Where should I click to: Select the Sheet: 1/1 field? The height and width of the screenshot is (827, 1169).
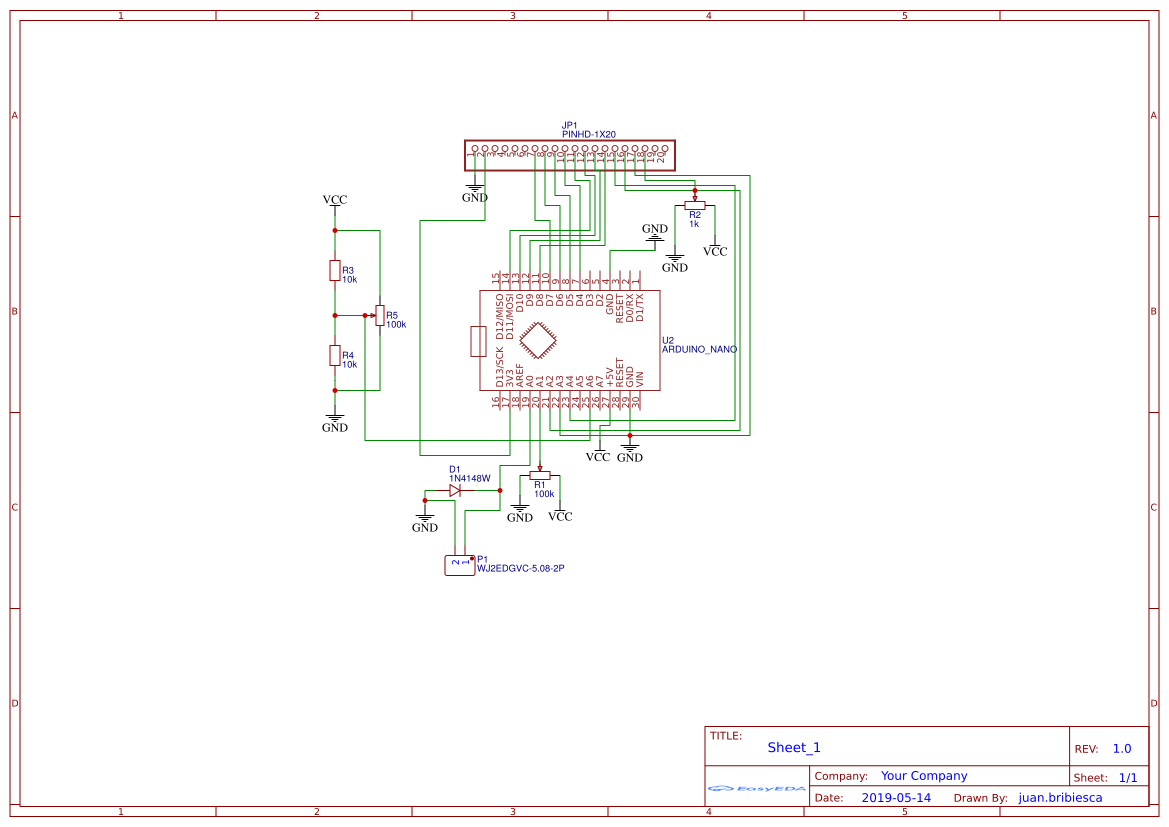(1107, 776)
